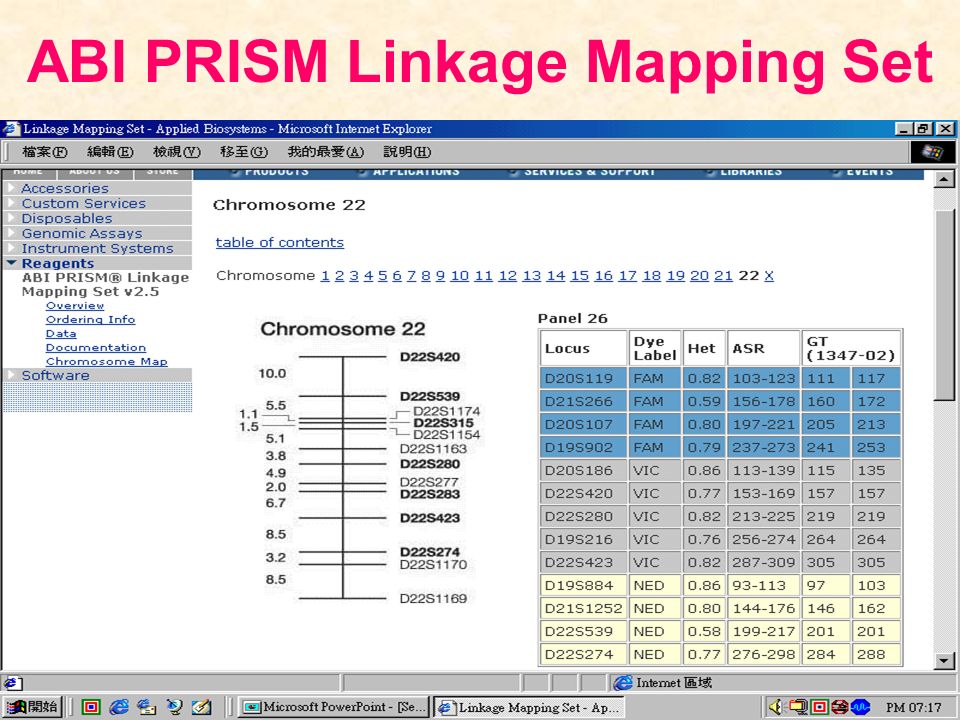Click the D19S884 locus cell
960x720 pixels.
point(583,585)
